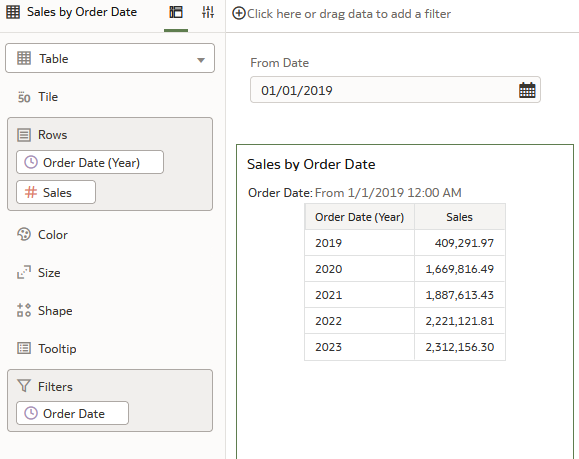The image size is (579, 459).
Task: Click the From Date input field
Action: point(395,90)
